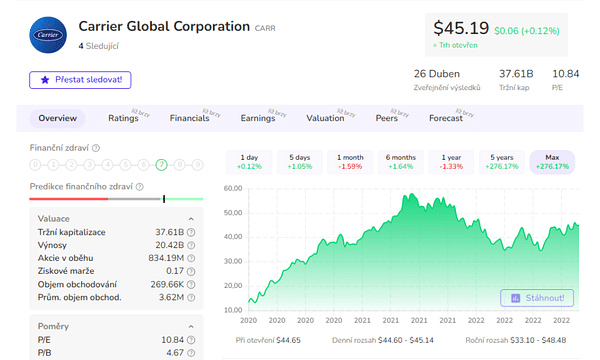Choose the 6 months chart range
Viewport: 600px width, 360px height.
[401, 162]
